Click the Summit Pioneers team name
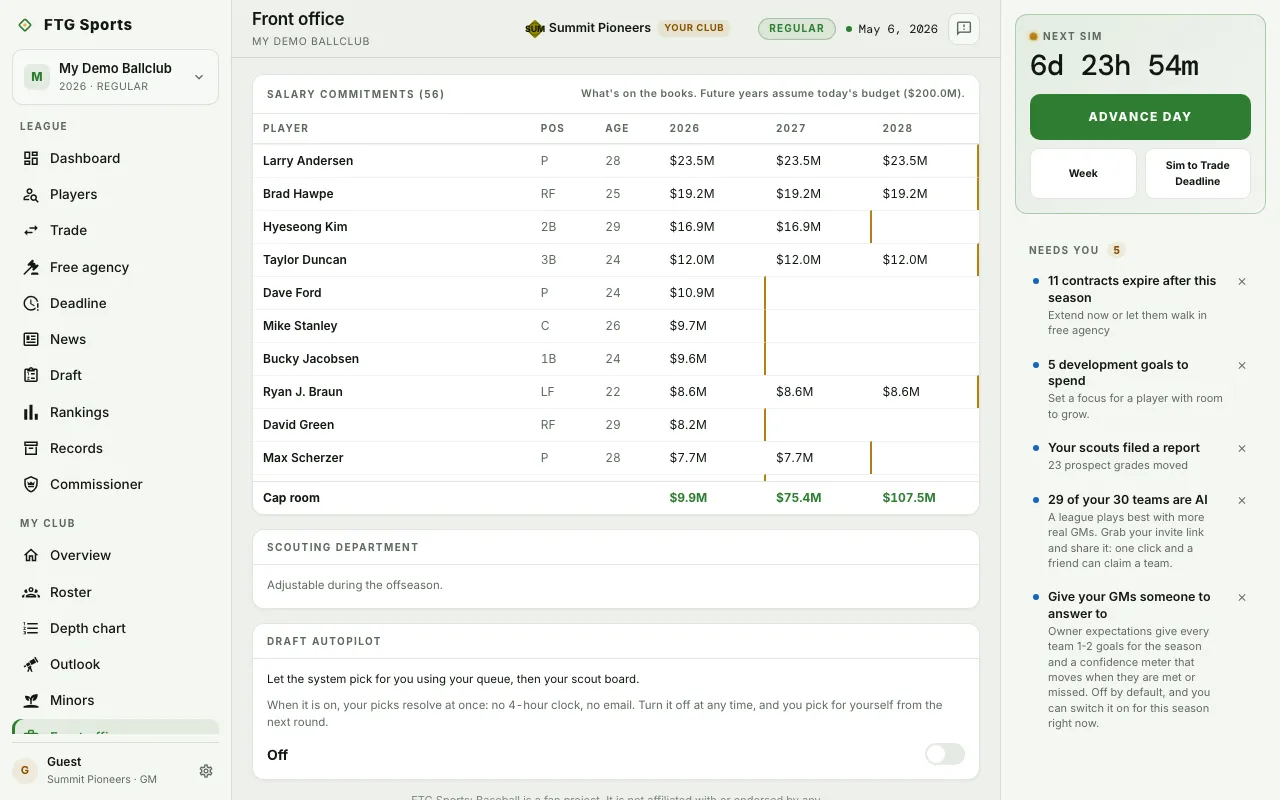The image size is (1280, 800). [x=600, y=28]
